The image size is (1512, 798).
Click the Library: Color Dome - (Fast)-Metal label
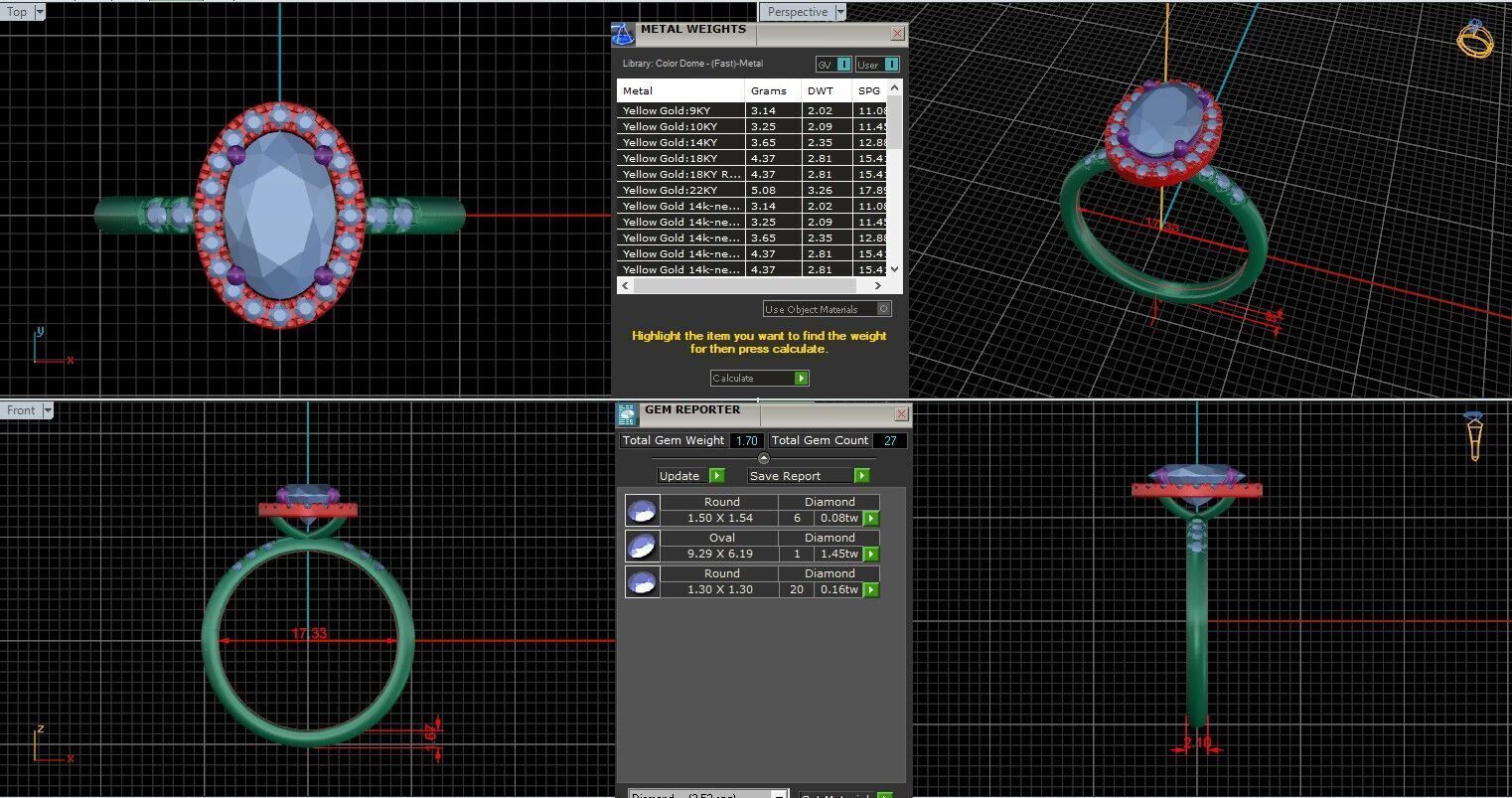(692, 64)
